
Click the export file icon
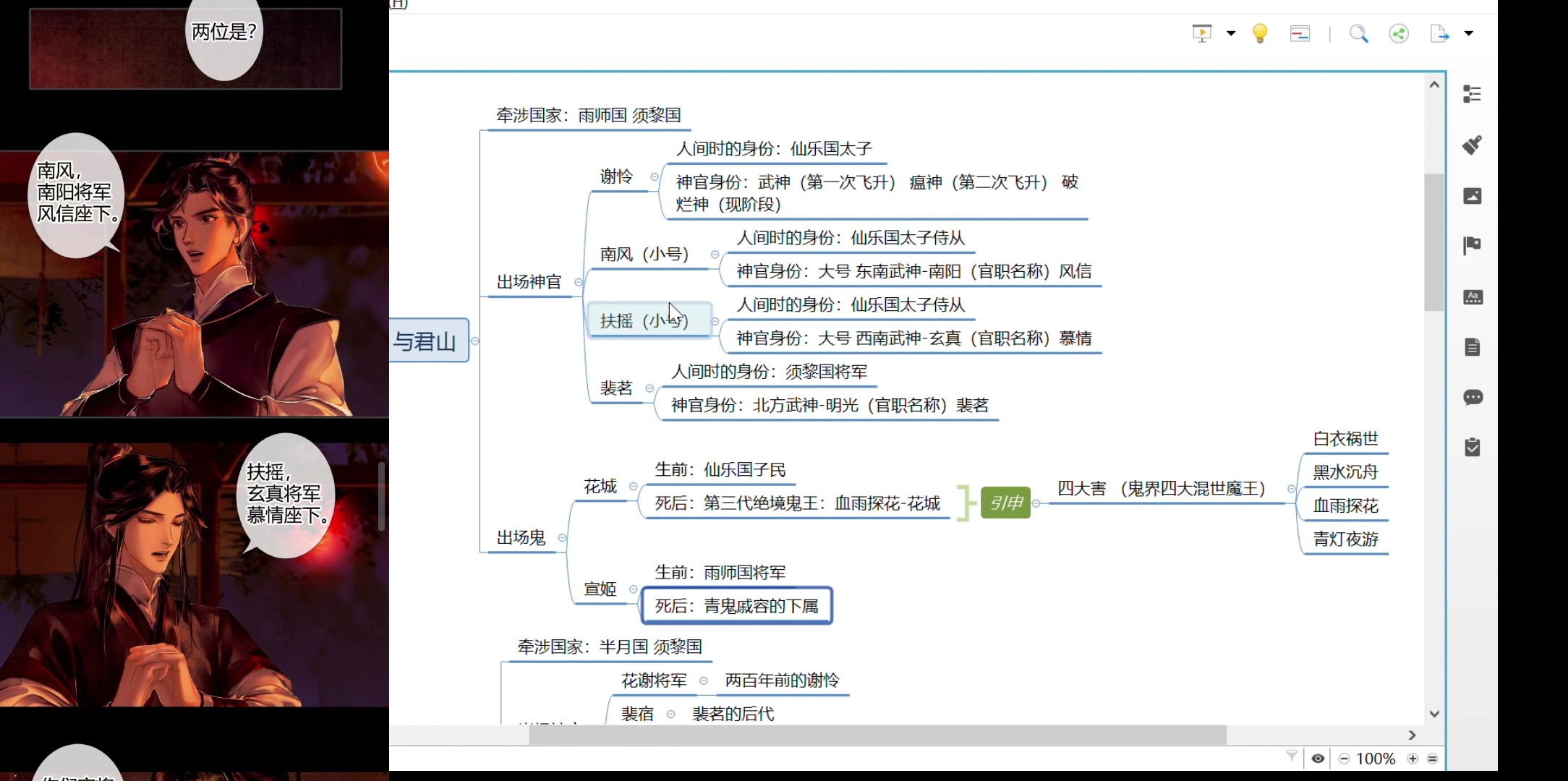(1439, 33)
